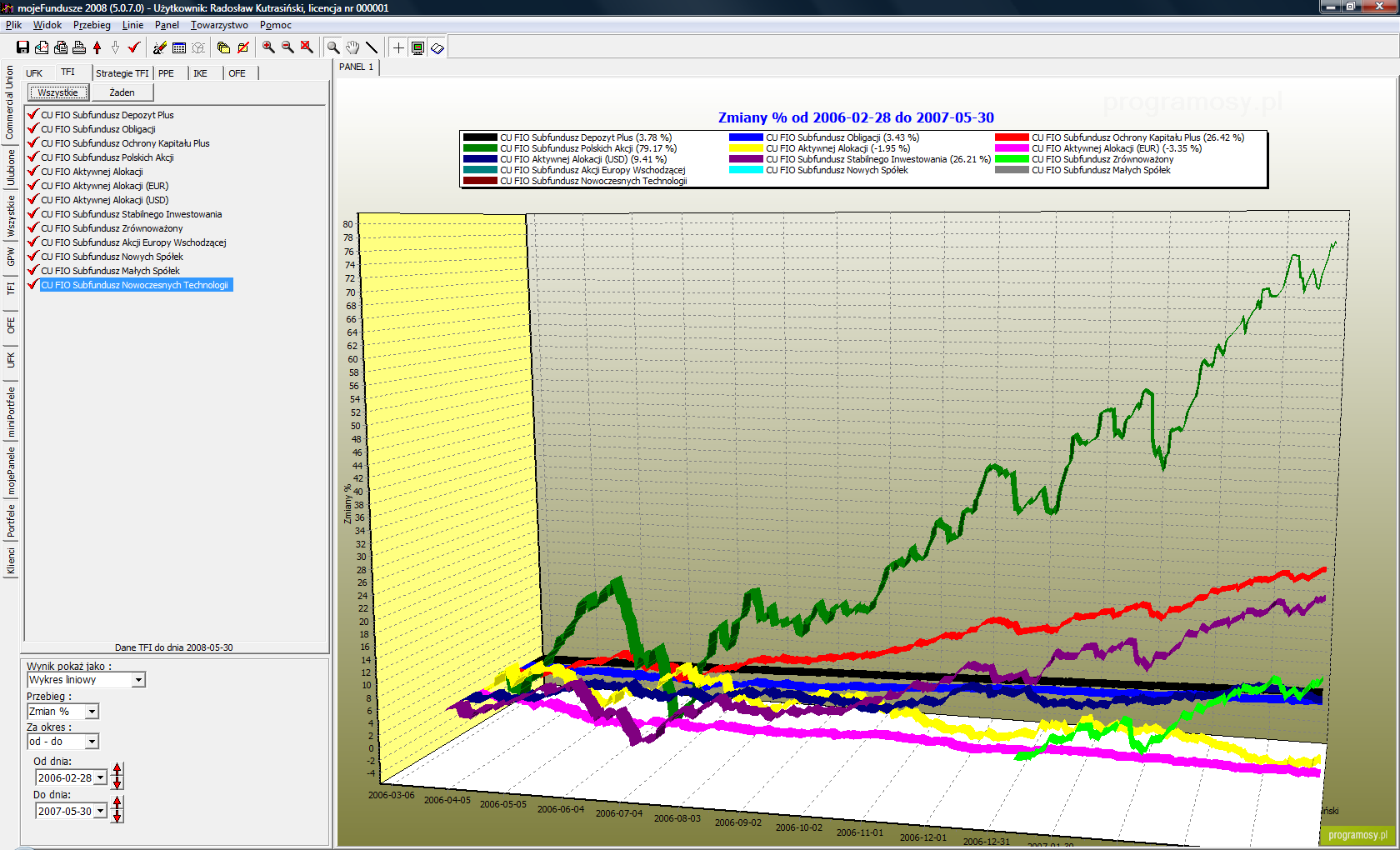Open the Pomoc menu
Image resolution: width=1400 pixels, height=850 pixels.
pyautogui.click(x=276, y=25)
